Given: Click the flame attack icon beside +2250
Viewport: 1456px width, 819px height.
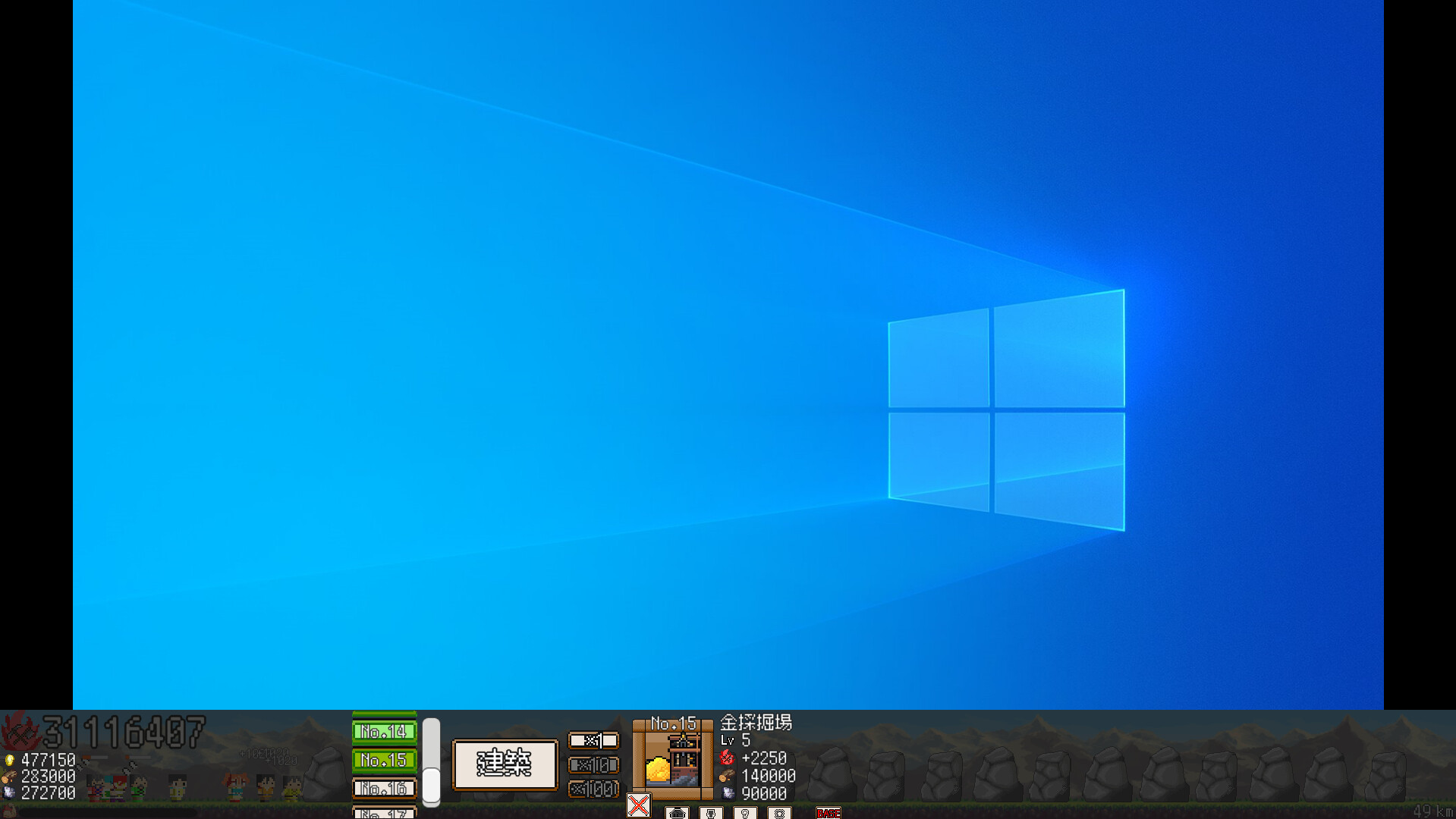Looking at the screenshot, I should coord(728,758).
